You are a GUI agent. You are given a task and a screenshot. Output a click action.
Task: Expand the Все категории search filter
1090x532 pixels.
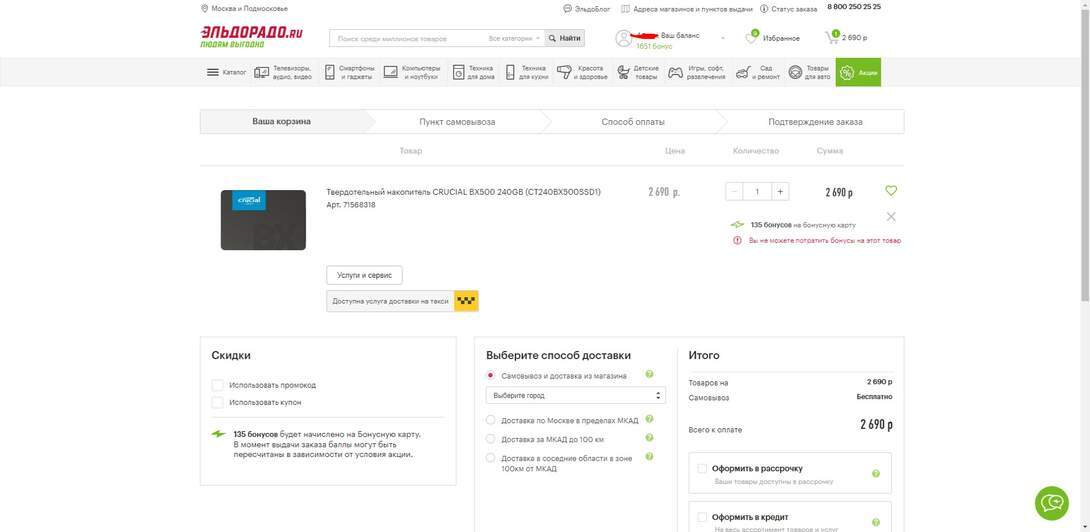coord(514,38)
